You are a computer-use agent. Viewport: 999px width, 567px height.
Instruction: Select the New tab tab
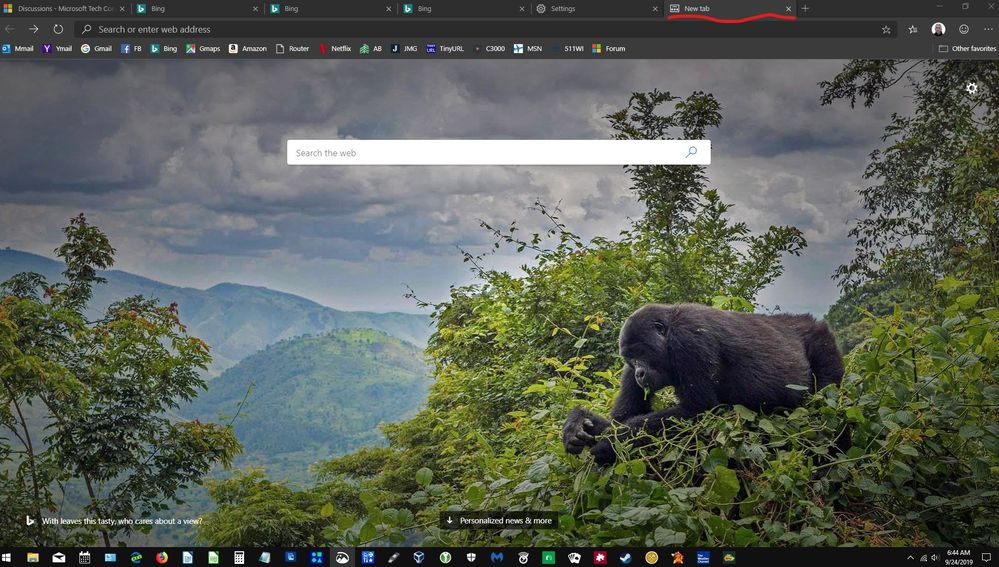tap(730, 8)
